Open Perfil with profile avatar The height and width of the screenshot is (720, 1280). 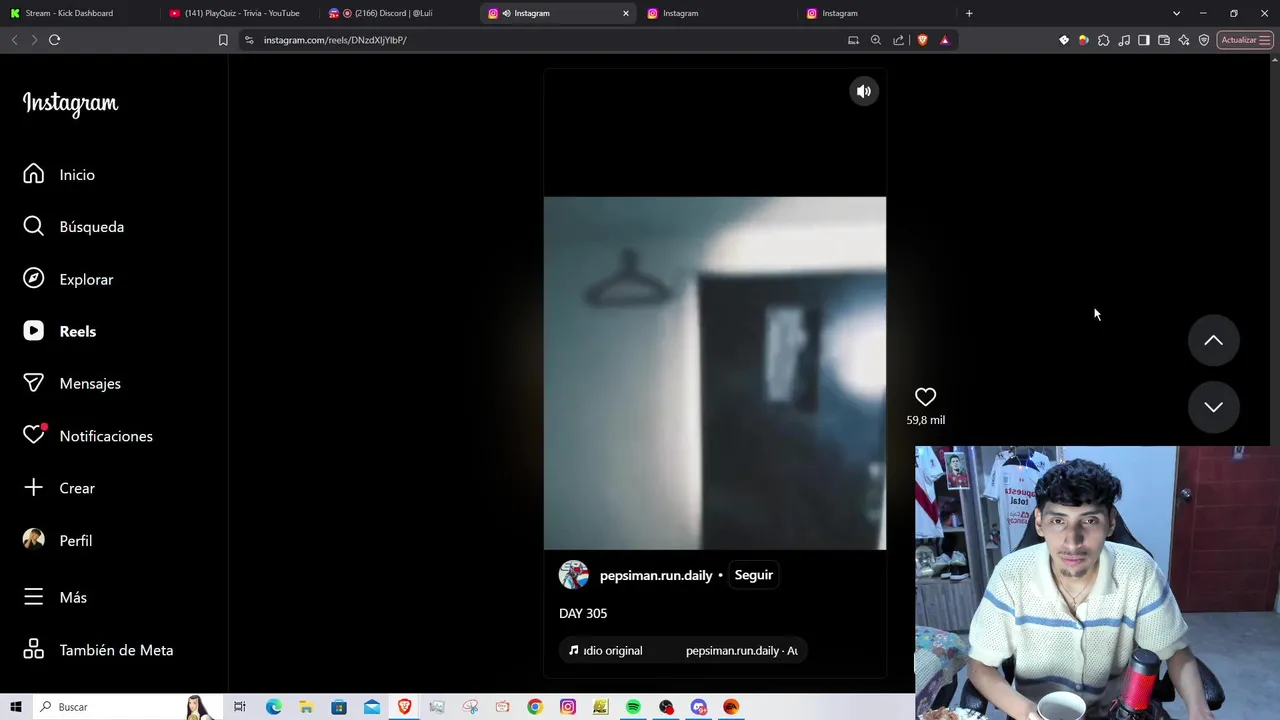click(58, 540)
